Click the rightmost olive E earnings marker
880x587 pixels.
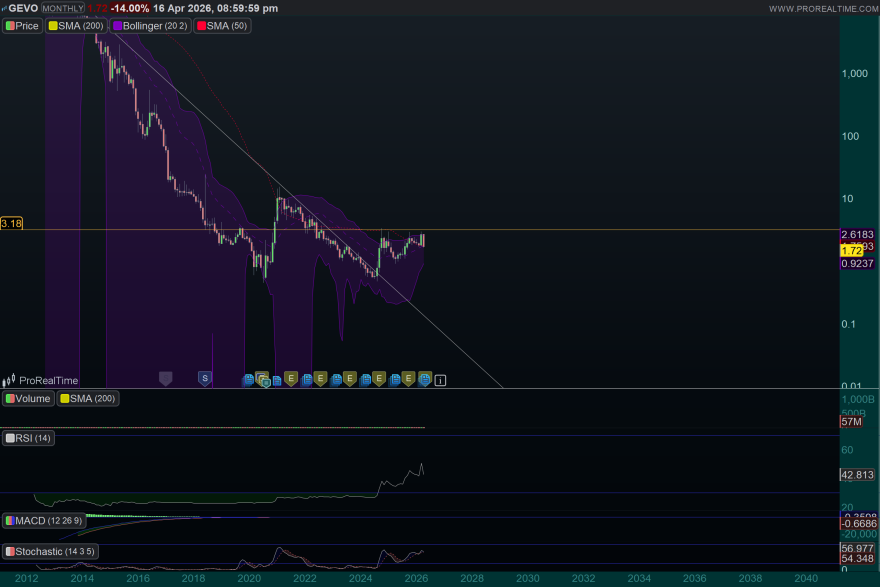(x=409, y=378)
